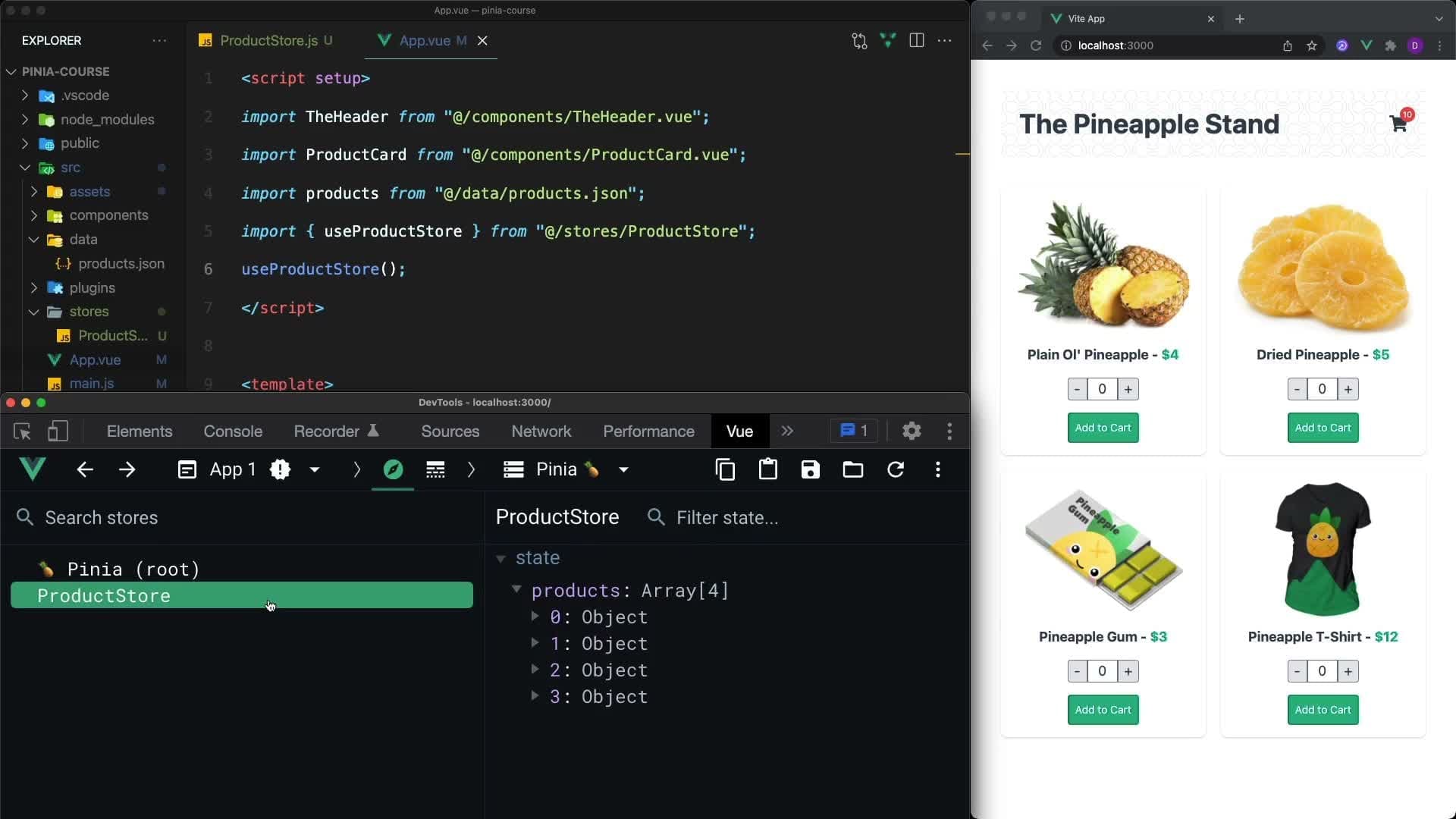Click the shopping cart icon
The width and height of the screenshot is (1456, 819).
click(x=1398, y=124)
